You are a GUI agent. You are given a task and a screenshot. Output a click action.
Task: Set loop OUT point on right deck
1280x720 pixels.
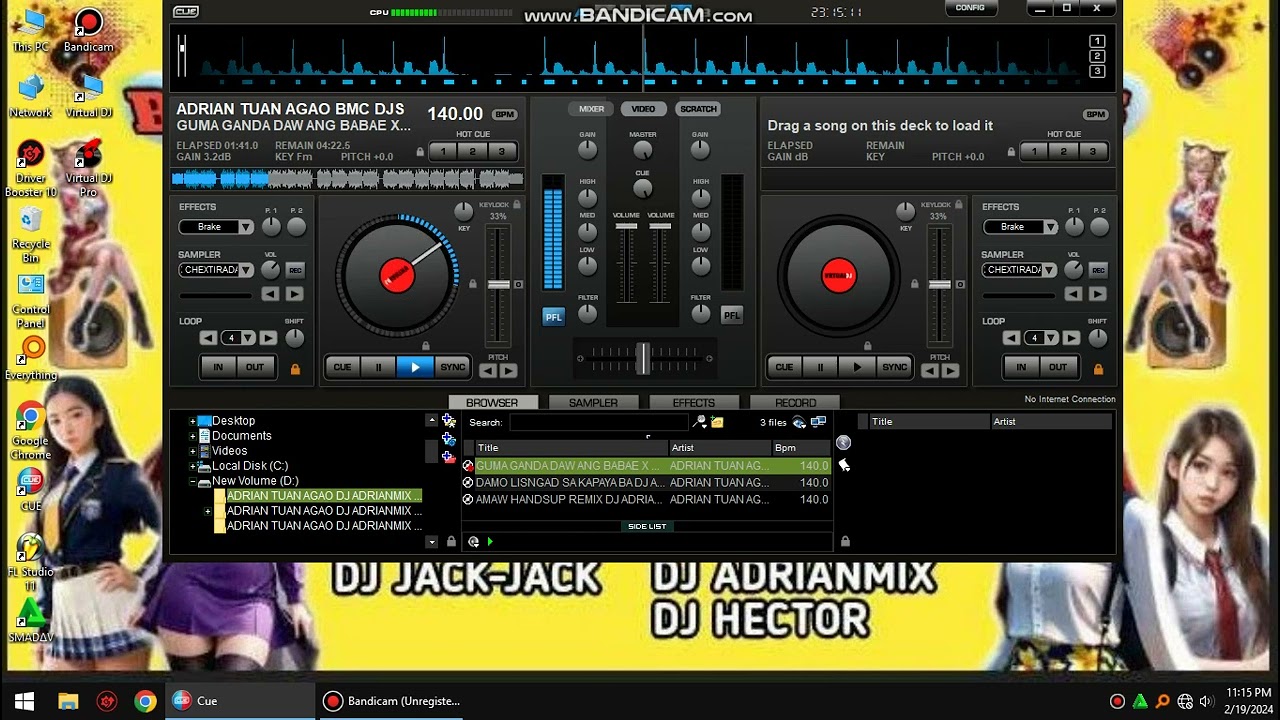coord(1058,367)
